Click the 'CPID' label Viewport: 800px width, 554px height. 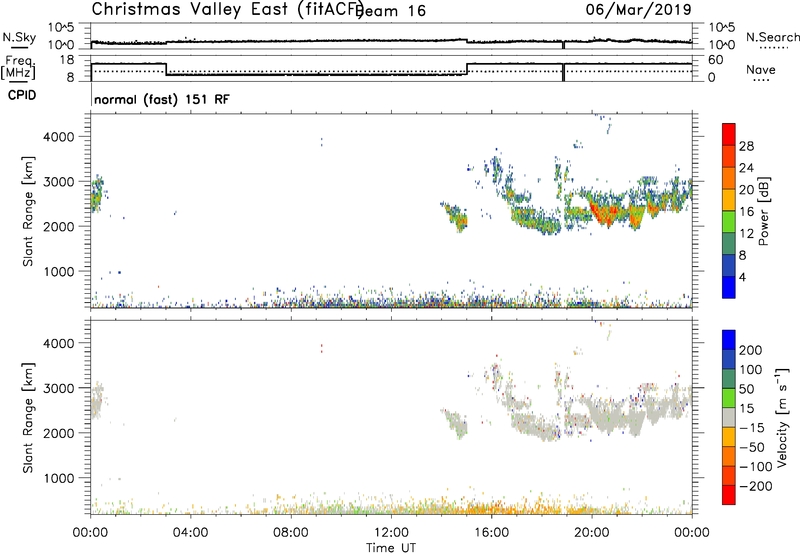click(x=22, y=95)
